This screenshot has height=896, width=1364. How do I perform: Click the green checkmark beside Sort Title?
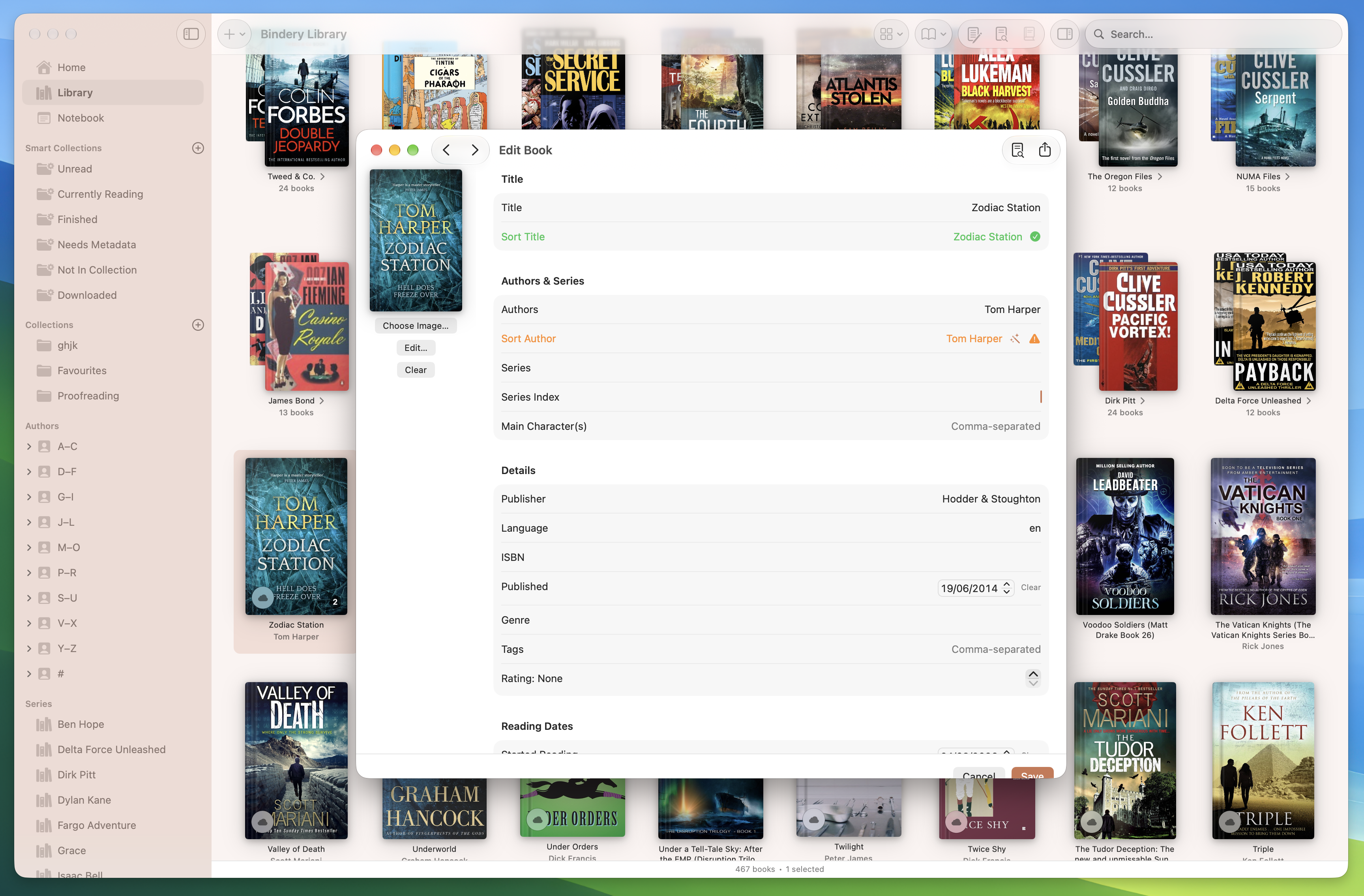(1035, 237)
